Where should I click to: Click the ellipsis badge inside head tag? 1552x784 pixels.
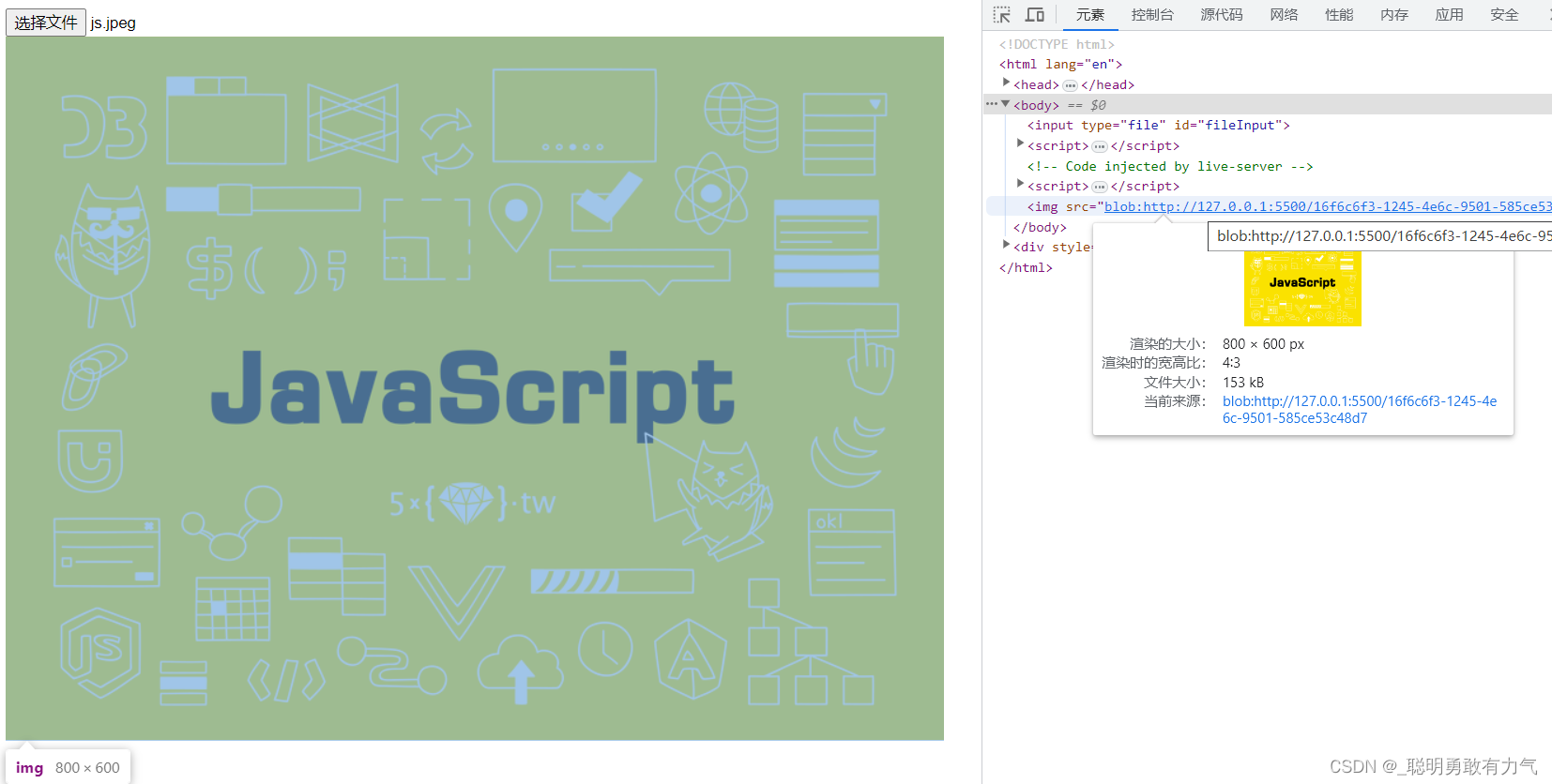click(1070, 85)
